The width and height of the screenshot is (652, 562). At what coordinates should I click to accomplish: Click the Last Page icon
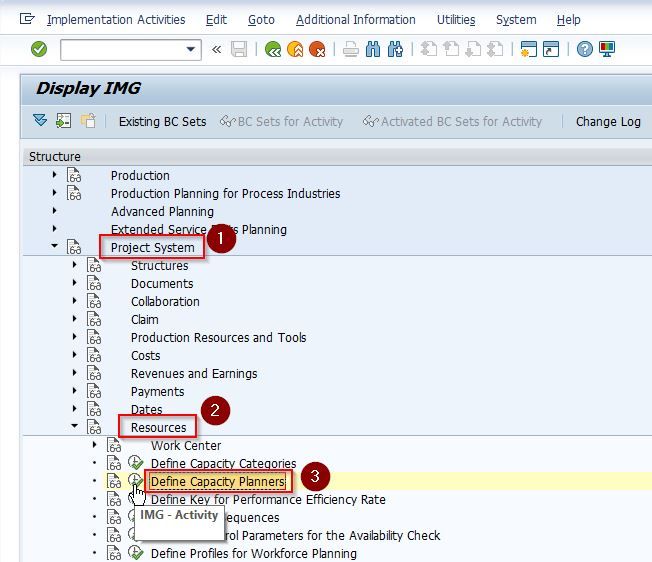pos(495,49)
